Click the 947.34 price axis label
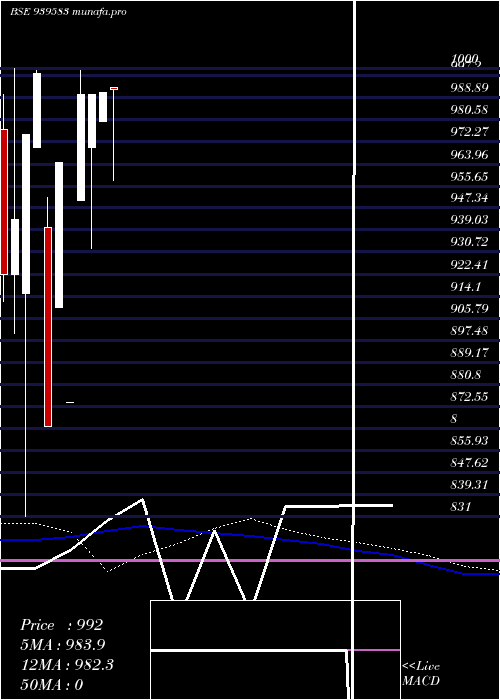This screenshot has height=700, width=500. click(x=469, y=198)
